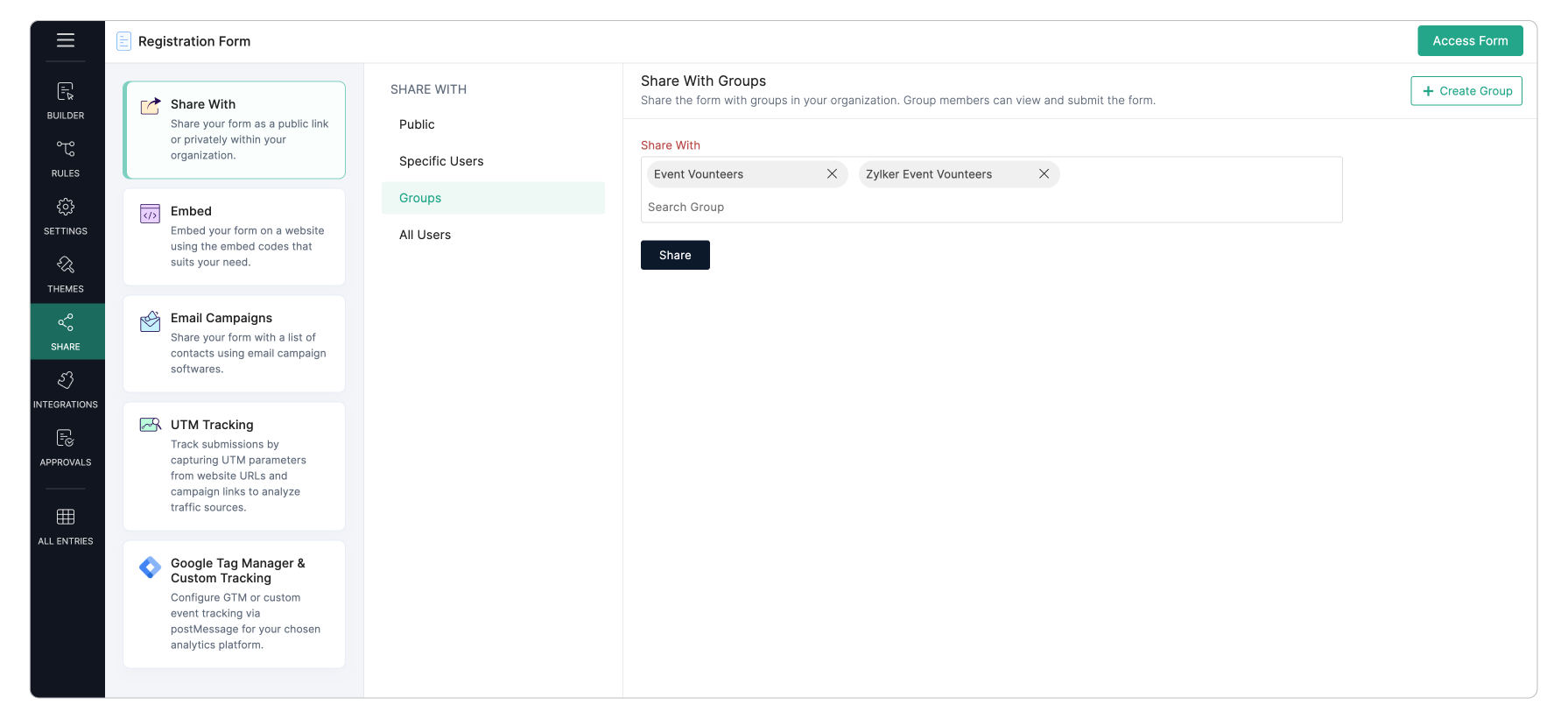This screenshot has height=719, width=1568.
Task: Click the SHARE WITH section label
Action: pyautogui.click(x=428, y=89)
